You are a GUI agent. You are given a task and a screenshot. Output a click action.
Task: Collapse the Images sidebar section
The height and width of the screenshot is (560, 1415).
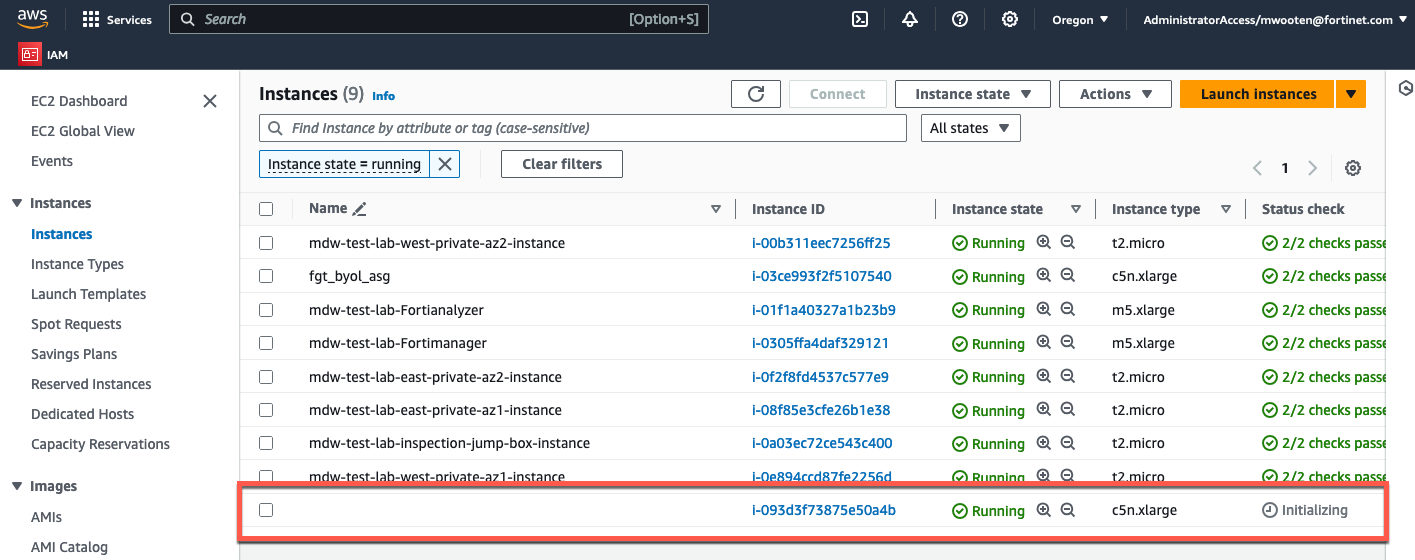17,486
